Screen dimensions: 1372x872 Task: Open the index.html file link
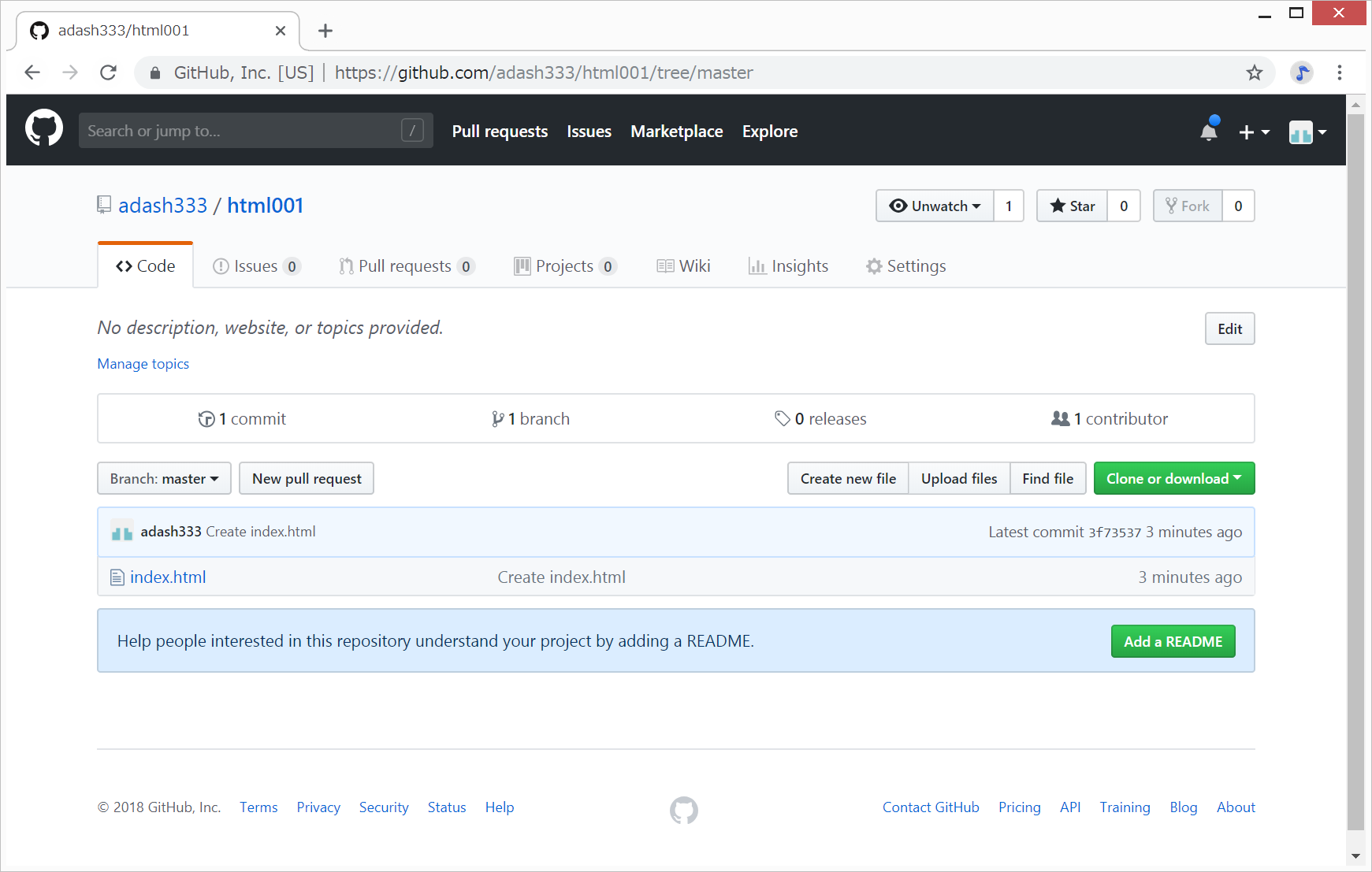[x=168, y=577]
